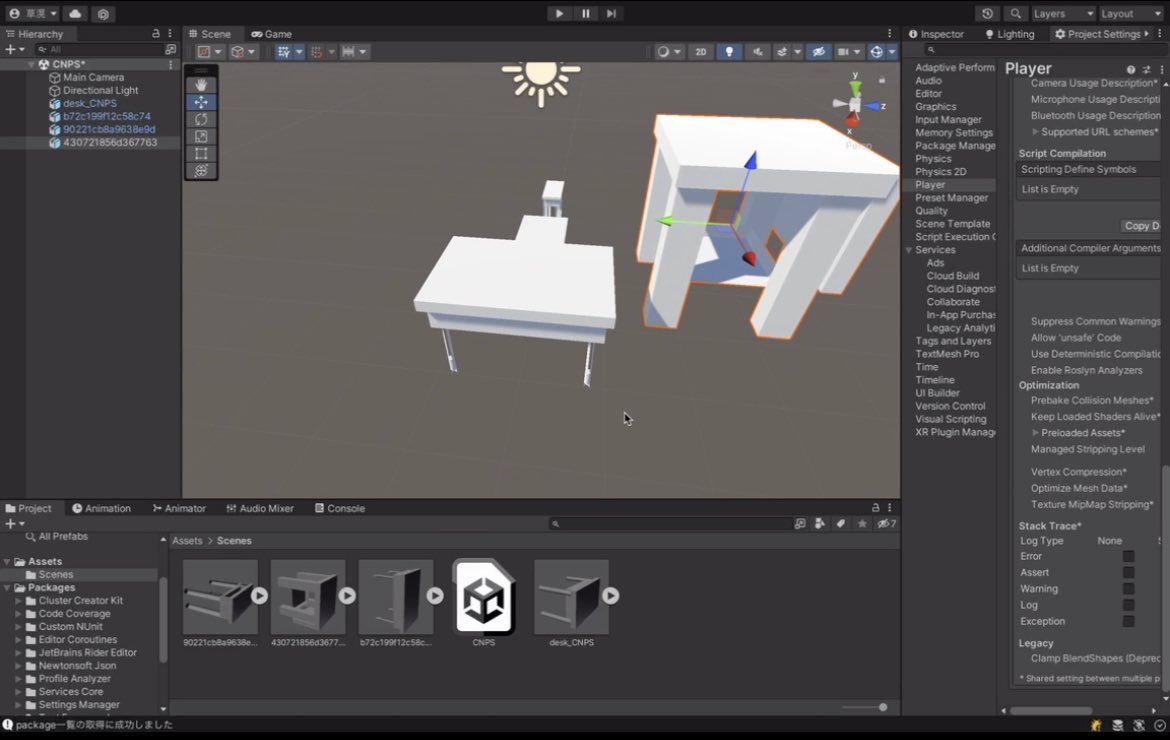Switch to the Scene tab
1170x740 pixels.
[210, 34]
